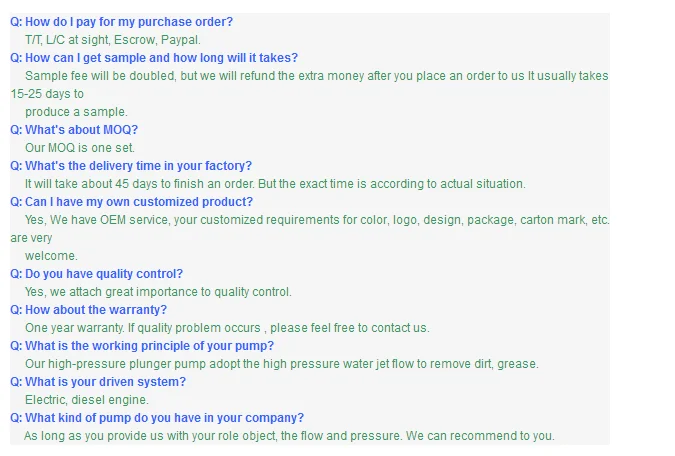This screenshot has width=675, height=456.
Task: Click the question about factory delivery time
Action: pos(130,166)
